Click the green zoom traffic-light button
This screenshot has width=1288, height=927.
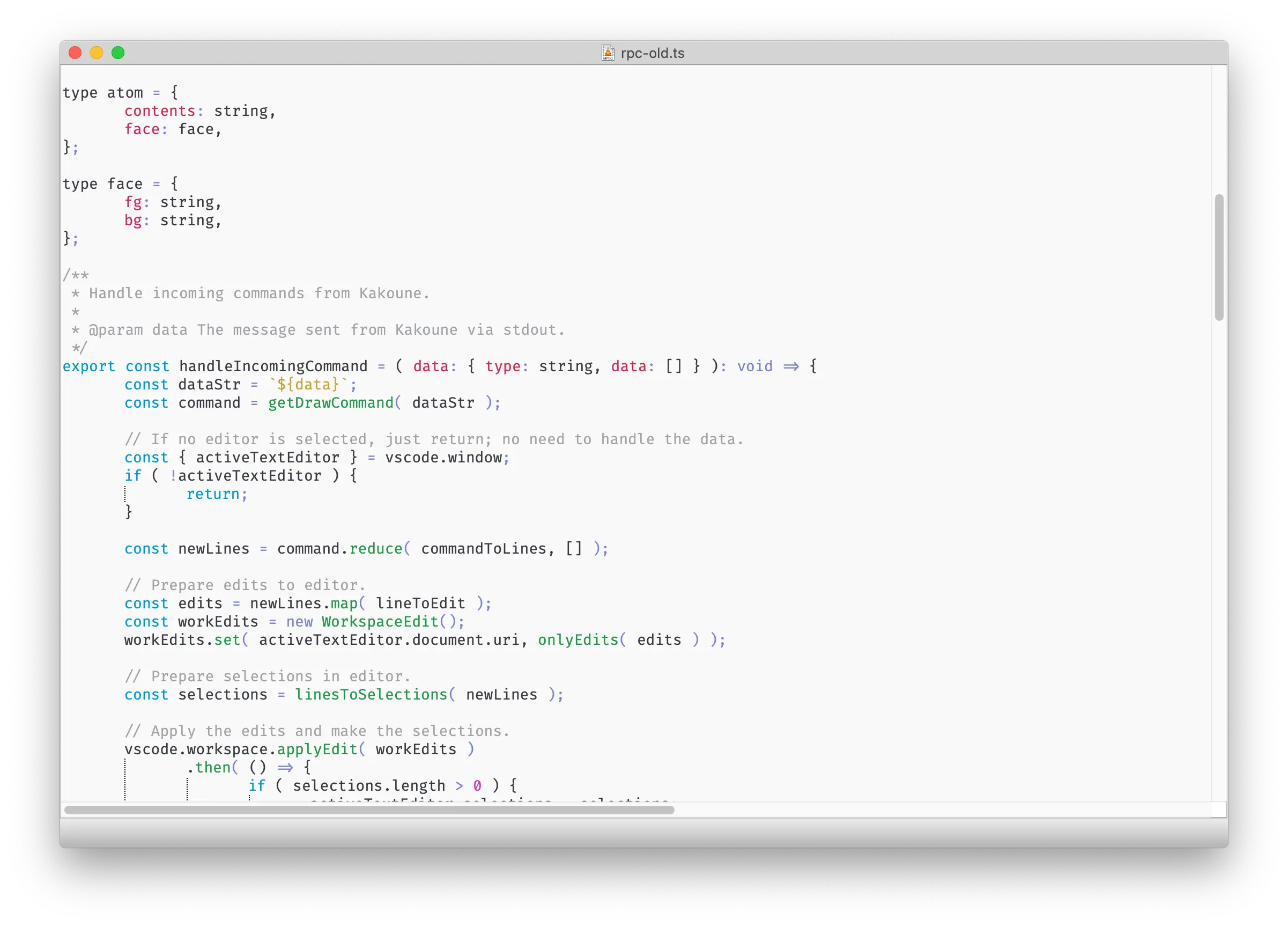(x=118, y=53)
